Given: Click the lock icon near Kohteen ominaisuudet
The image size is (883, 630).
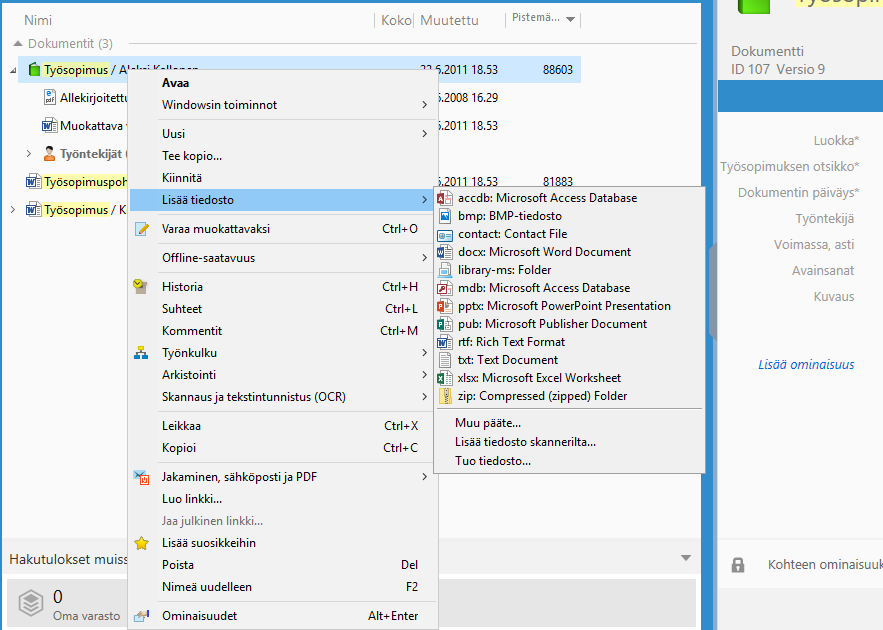Looking at the screenshot, I should (x=738, y=565).
